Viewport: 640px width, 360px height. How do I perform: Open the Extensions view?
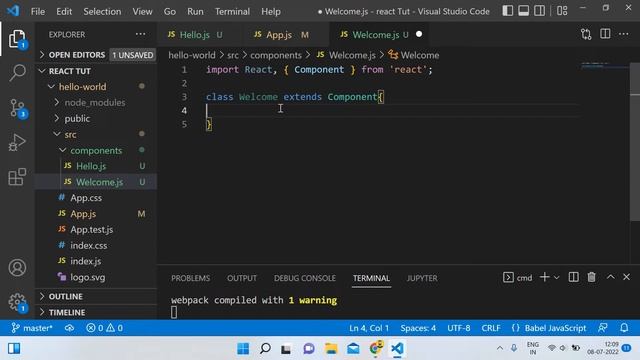pyautogui.click(x=17, y=177)
